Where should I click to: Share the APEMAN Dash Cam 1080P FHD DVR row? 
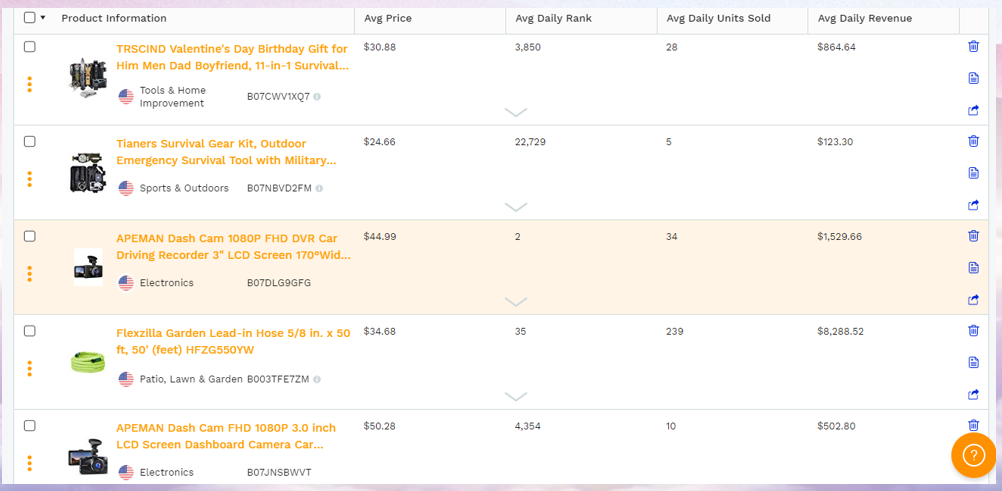point(973,299)
